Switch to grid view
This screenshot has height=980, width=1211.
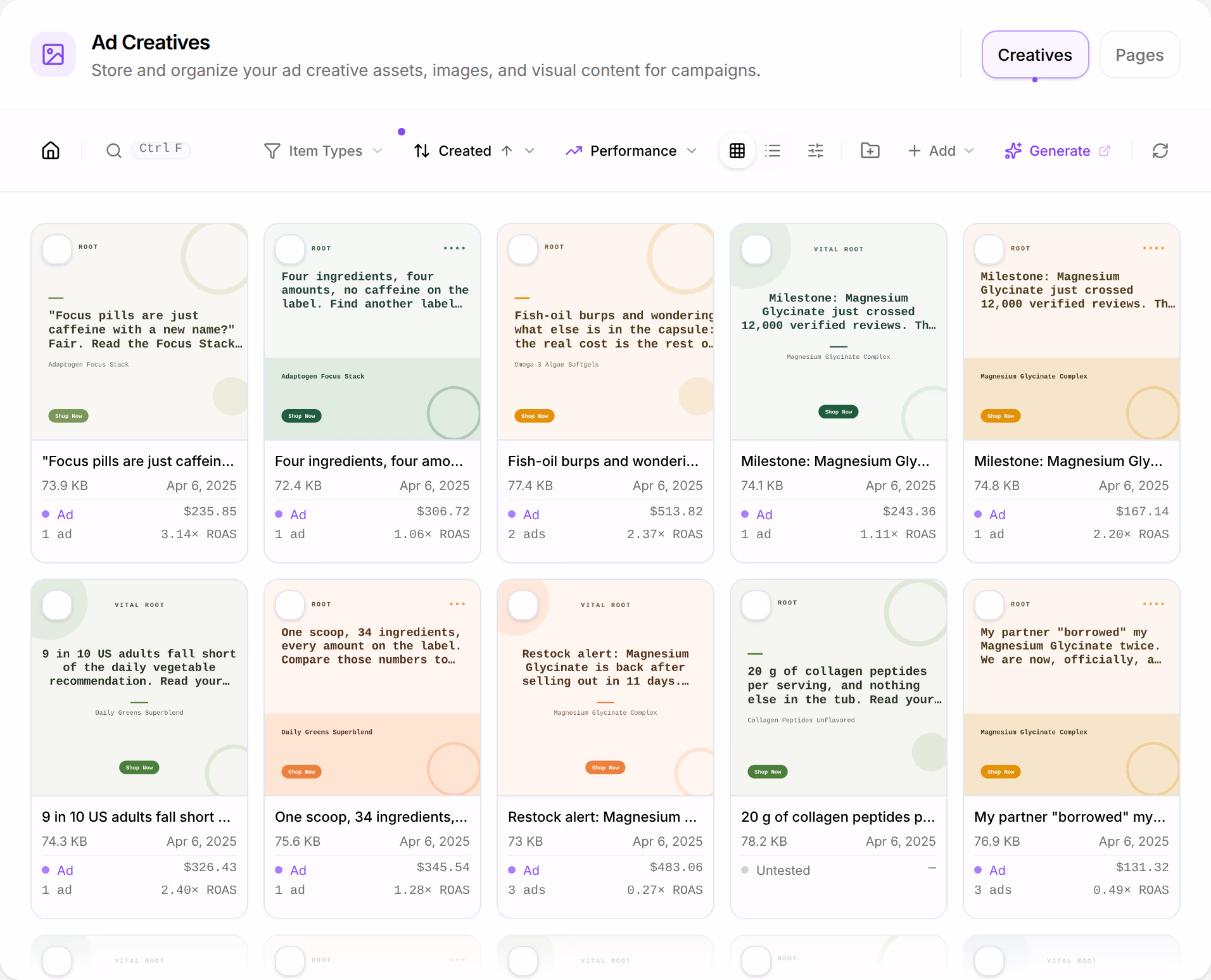(737, 151)
